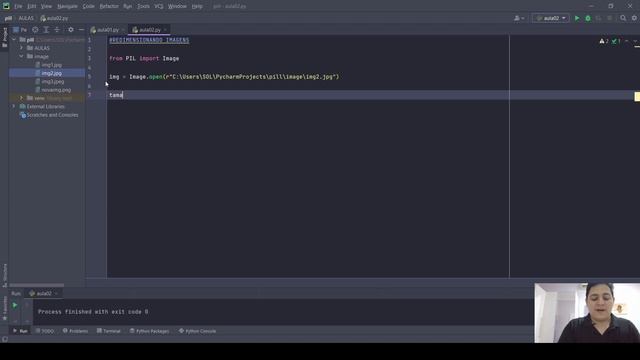The height and width of the screenshot is (360, 640).
Task: Select img1.jpg in project tree
Action: (51, 65)
